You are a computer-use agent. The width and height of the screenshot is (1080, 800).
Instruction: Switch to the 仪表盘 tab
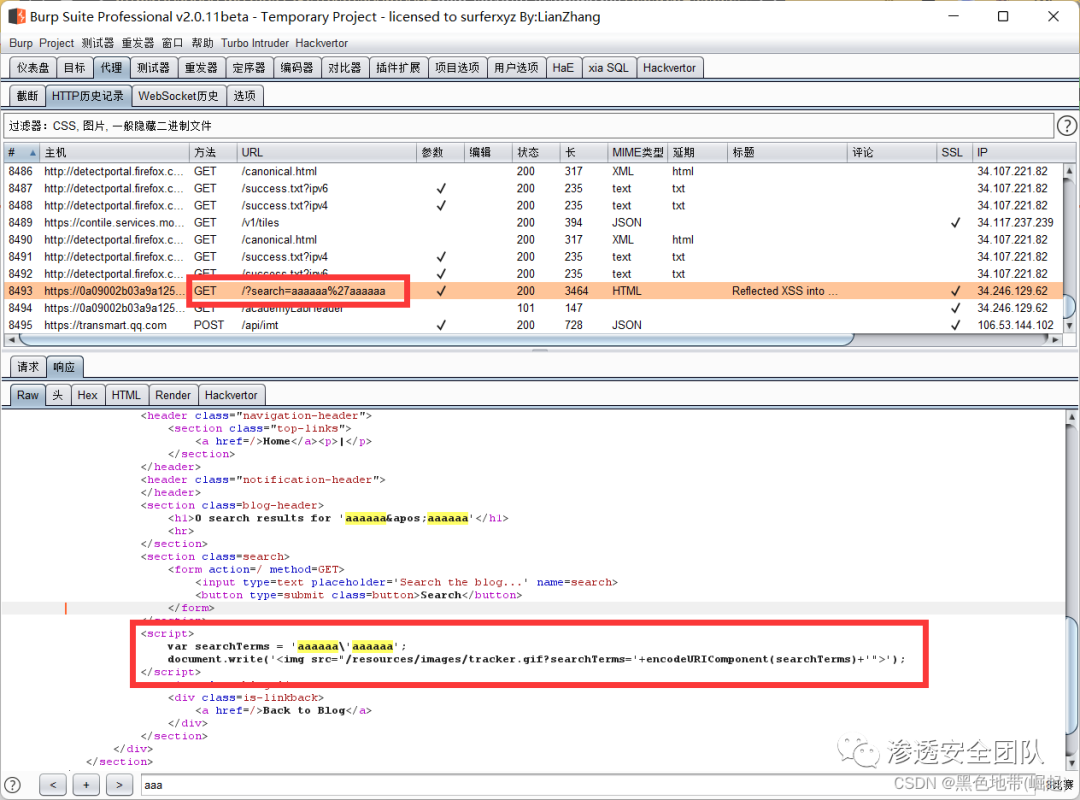(33, 68)
